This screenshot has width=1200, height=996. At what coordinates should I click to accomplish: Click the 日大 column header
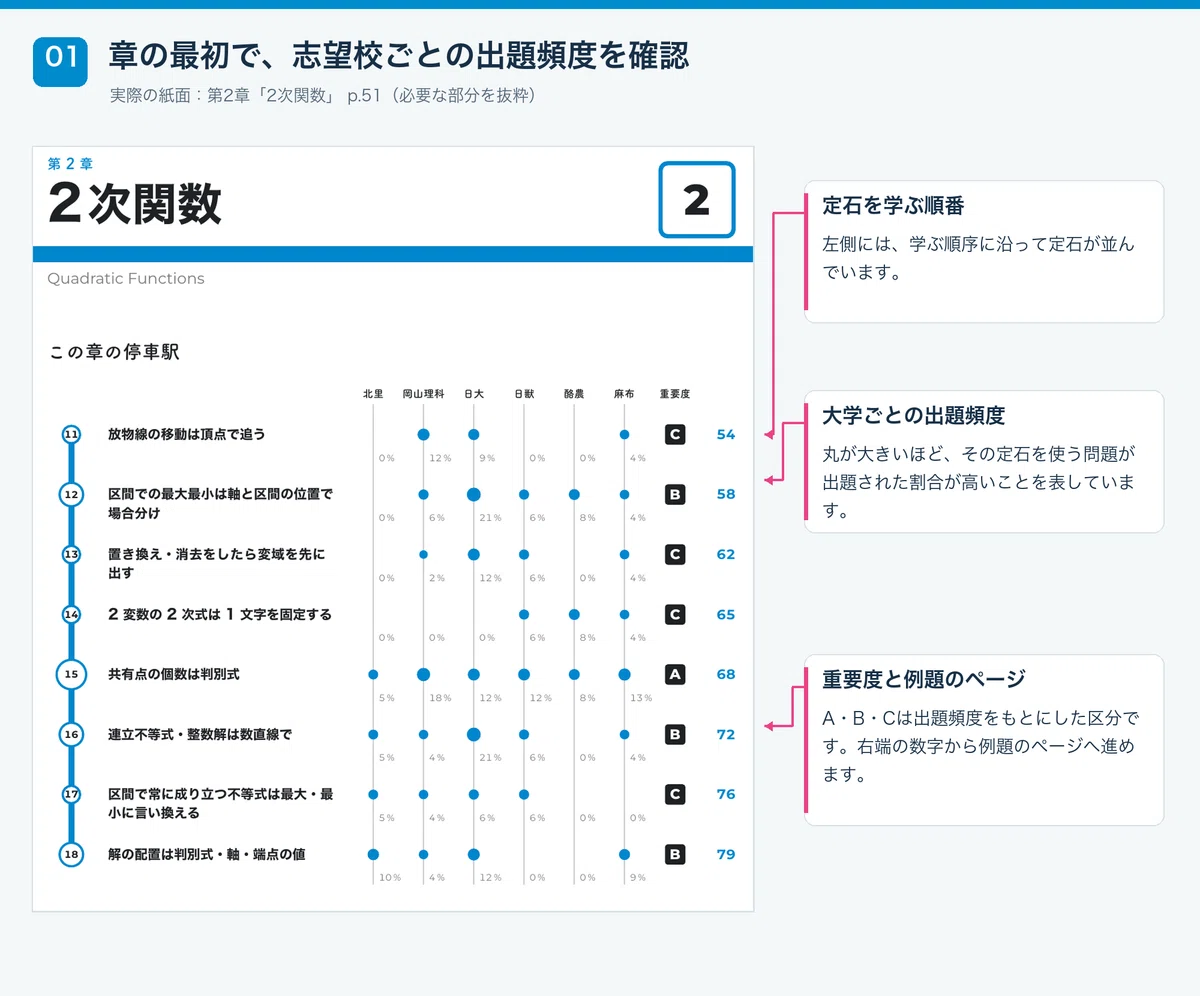pos(474,394)
